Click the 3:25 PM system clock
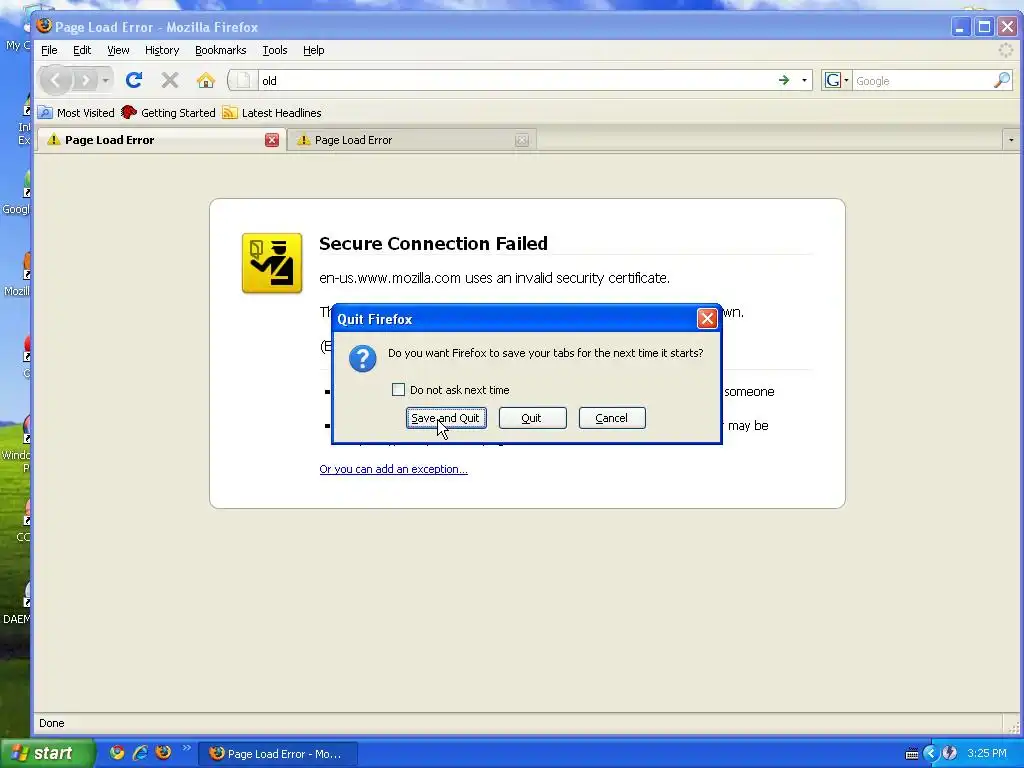Viewport: 1024px width, 768px height. [x=987, y=754]
